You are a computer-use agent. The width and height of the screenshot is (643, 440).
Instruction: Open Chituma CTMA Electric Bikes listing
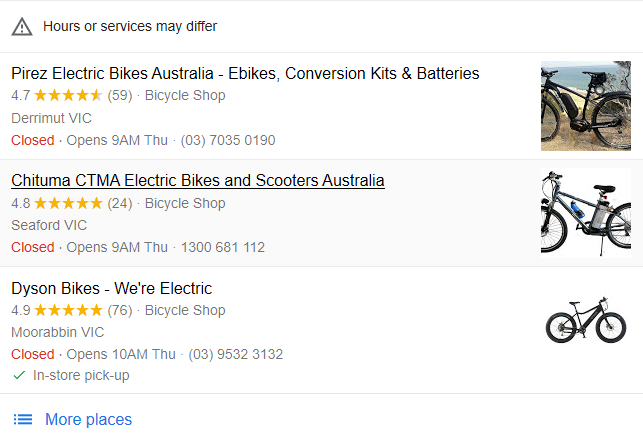coord(197,181)
